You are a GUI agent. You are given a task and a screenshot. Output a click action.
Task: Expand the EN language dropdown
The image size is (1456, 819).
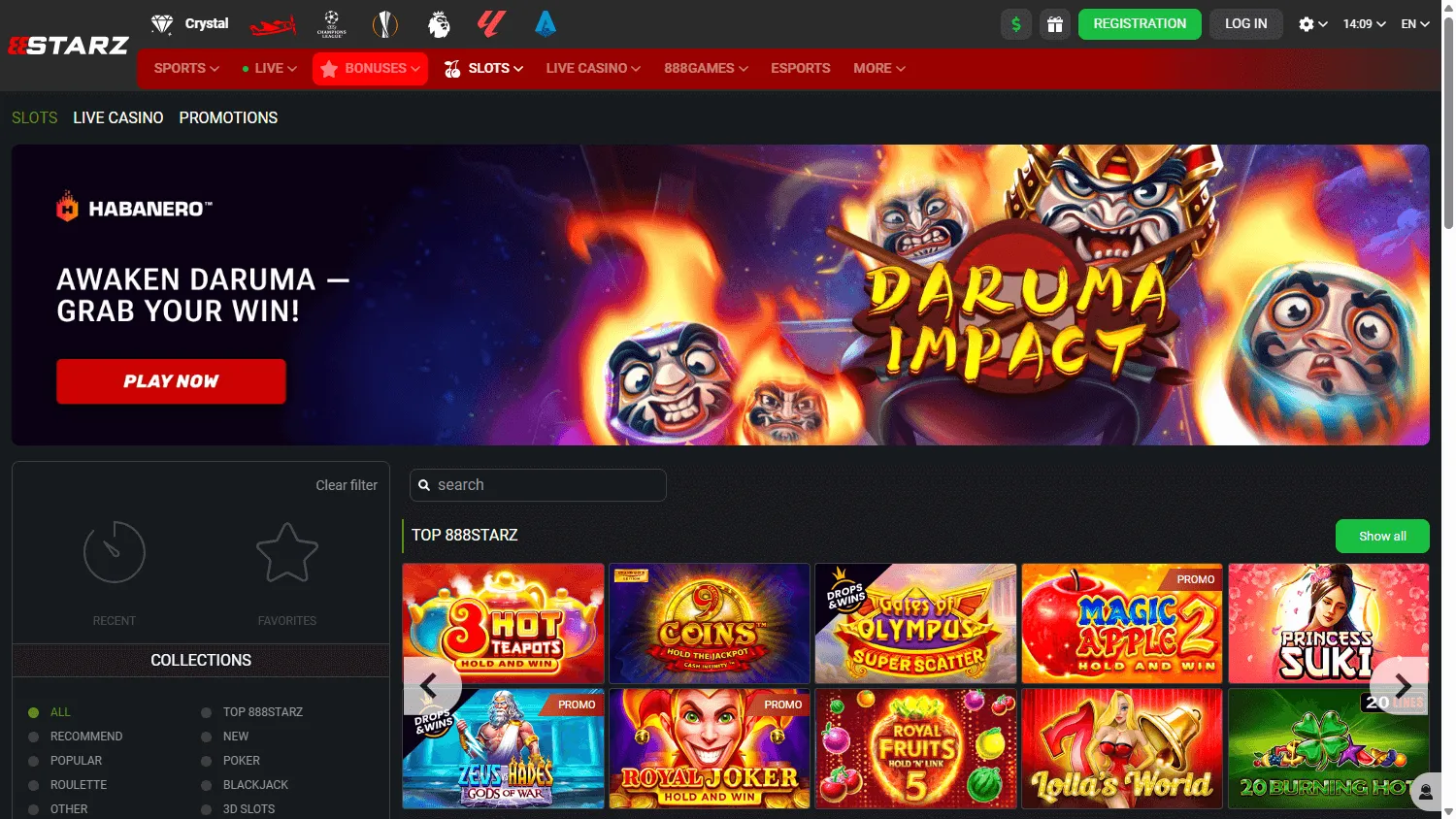(1414, 23)
